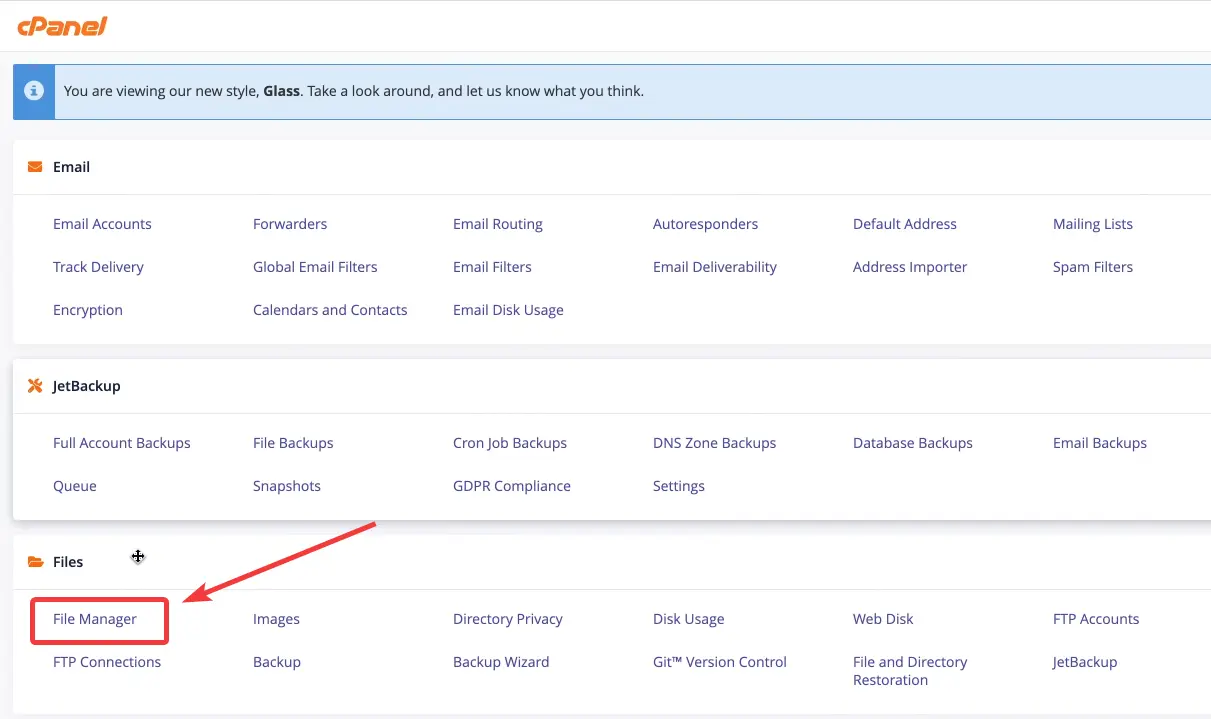Open Global Email Filters
1211x719 pixels.
tap(315, 267)
